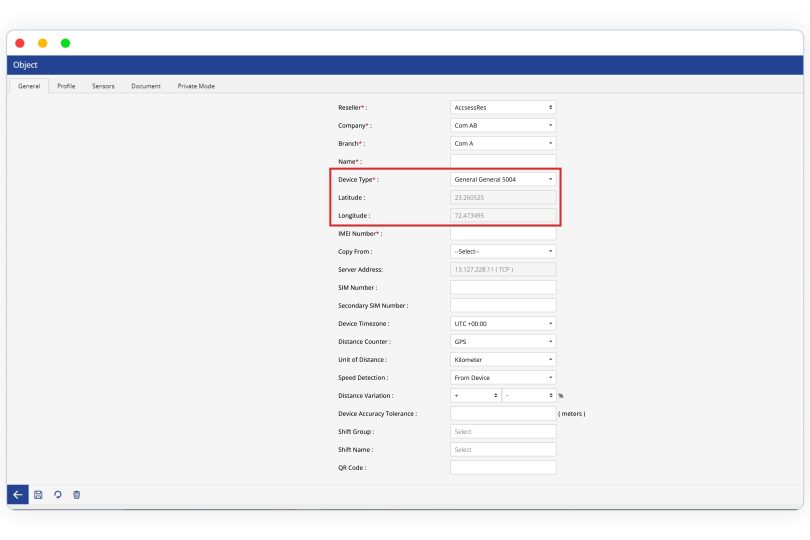Click the delete trash bin icon
This screenshot has height=540, width=810.
(77, 494)
